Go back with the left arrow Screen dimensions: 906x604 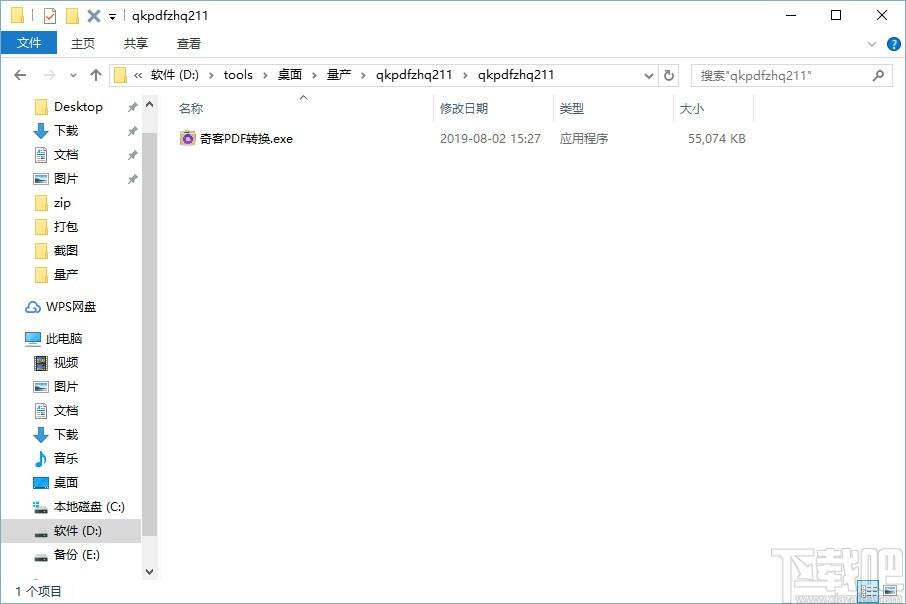point(20,75)
